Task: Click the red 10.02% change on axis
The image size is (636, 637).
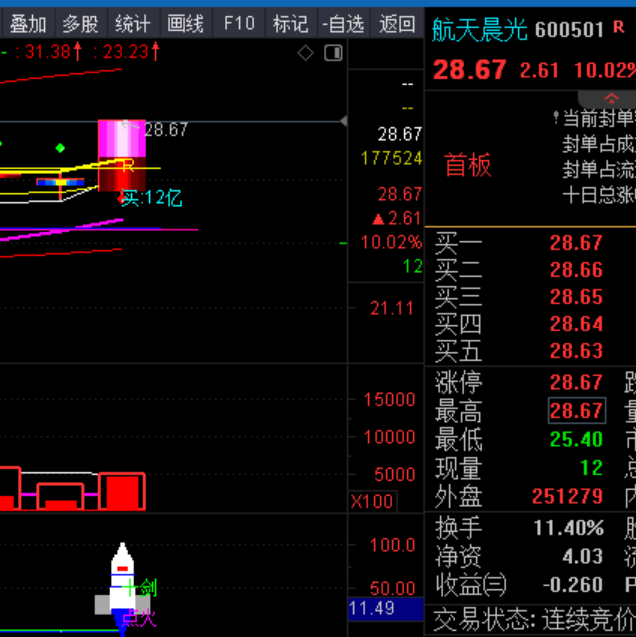Action: 392,242
